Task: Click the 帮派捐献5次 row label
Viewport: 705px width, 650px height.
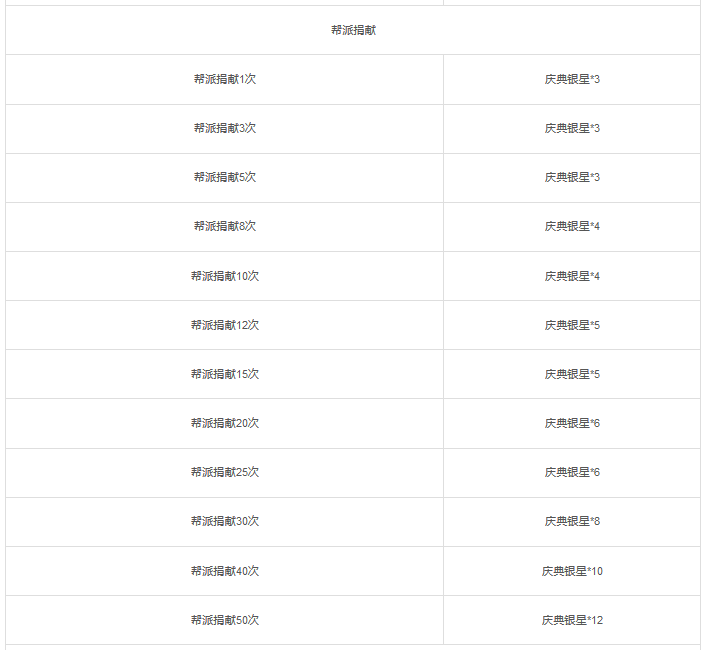Action: (x=225, y=177)
